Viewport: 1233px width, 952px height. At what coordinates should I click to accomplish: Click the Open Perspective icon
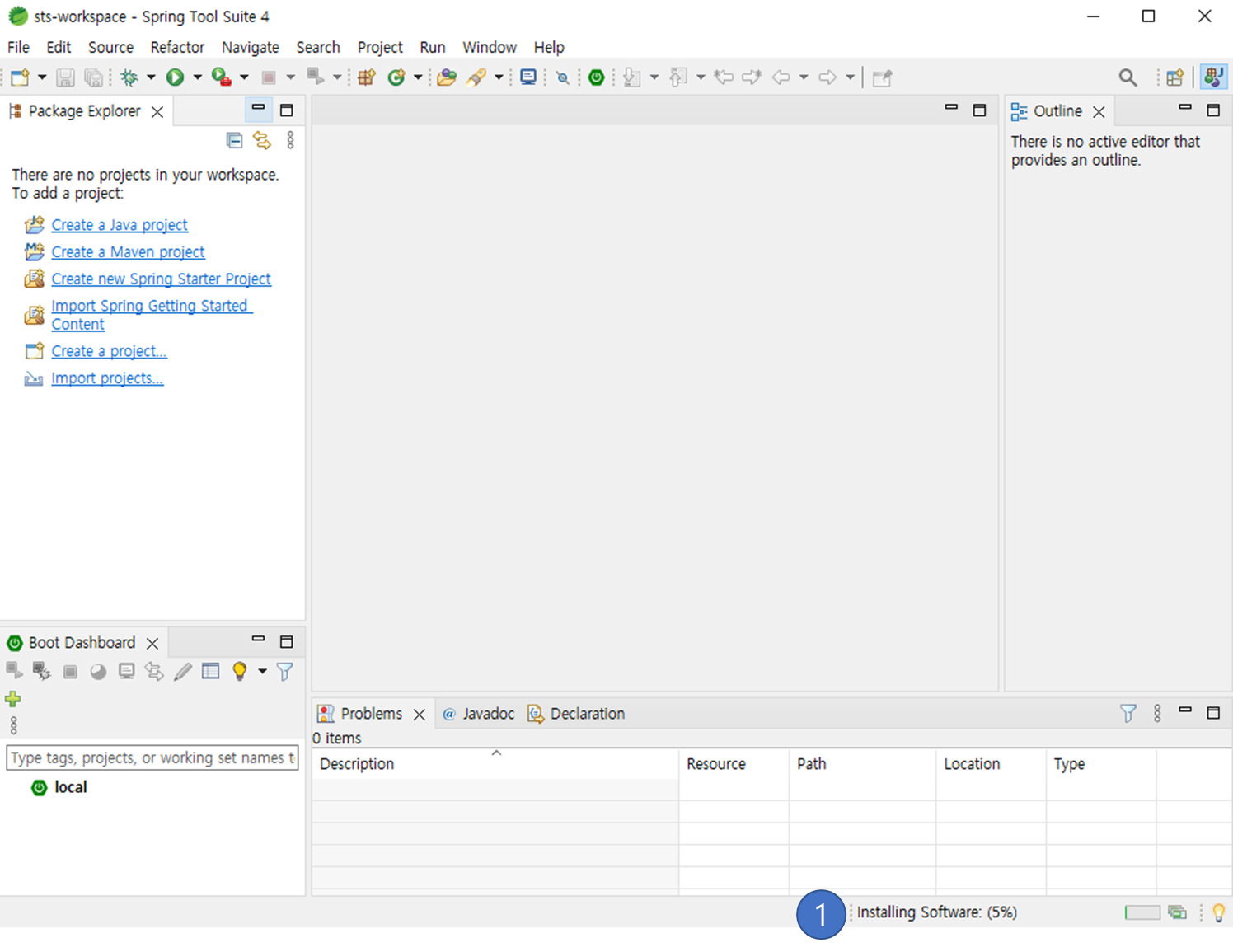(x=1175, y=77)
